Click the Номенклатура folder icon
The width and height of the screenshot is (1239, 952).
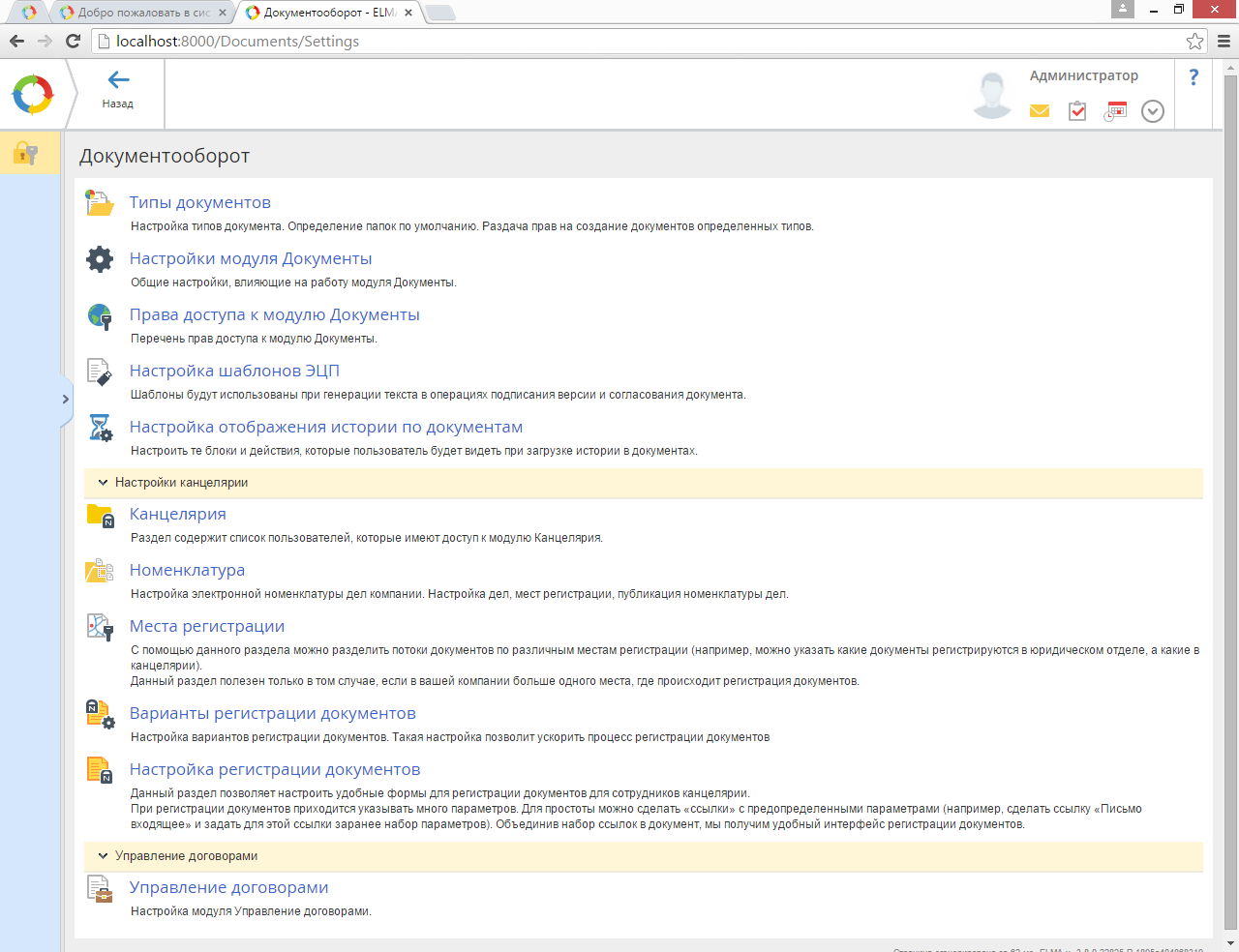[100, 571]
